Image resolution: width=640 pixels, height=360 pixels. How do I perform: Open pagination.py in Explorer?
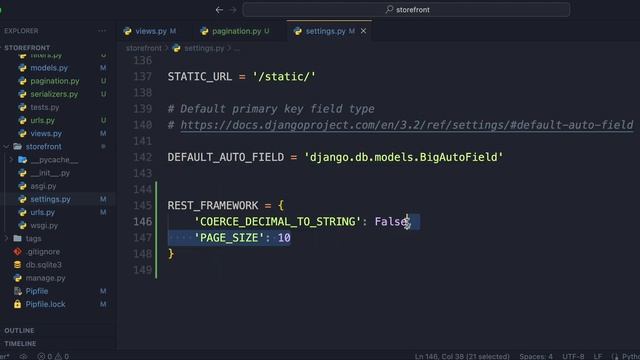tap(55, 81)
